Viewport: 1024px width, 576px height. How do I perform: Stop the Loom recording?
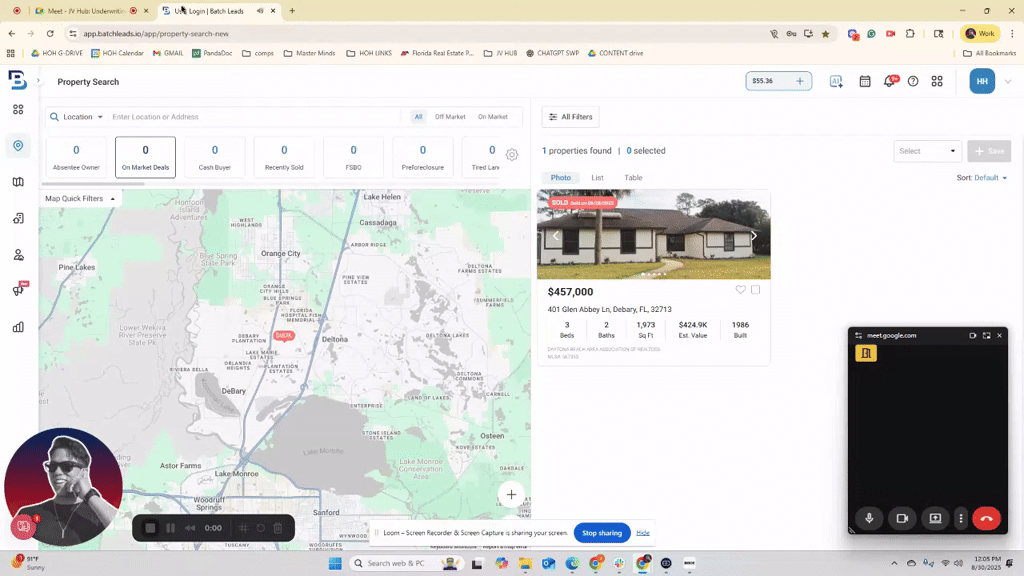[150, 528]
